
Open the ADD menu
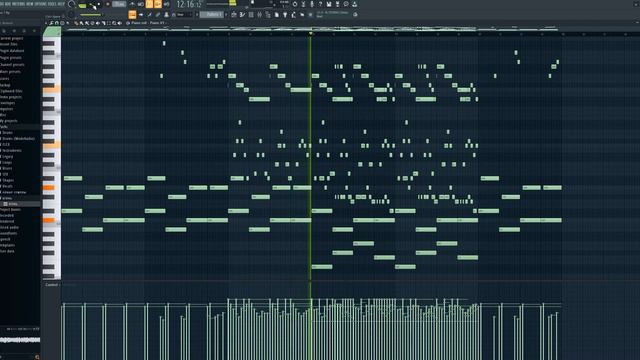pos(8,4)
